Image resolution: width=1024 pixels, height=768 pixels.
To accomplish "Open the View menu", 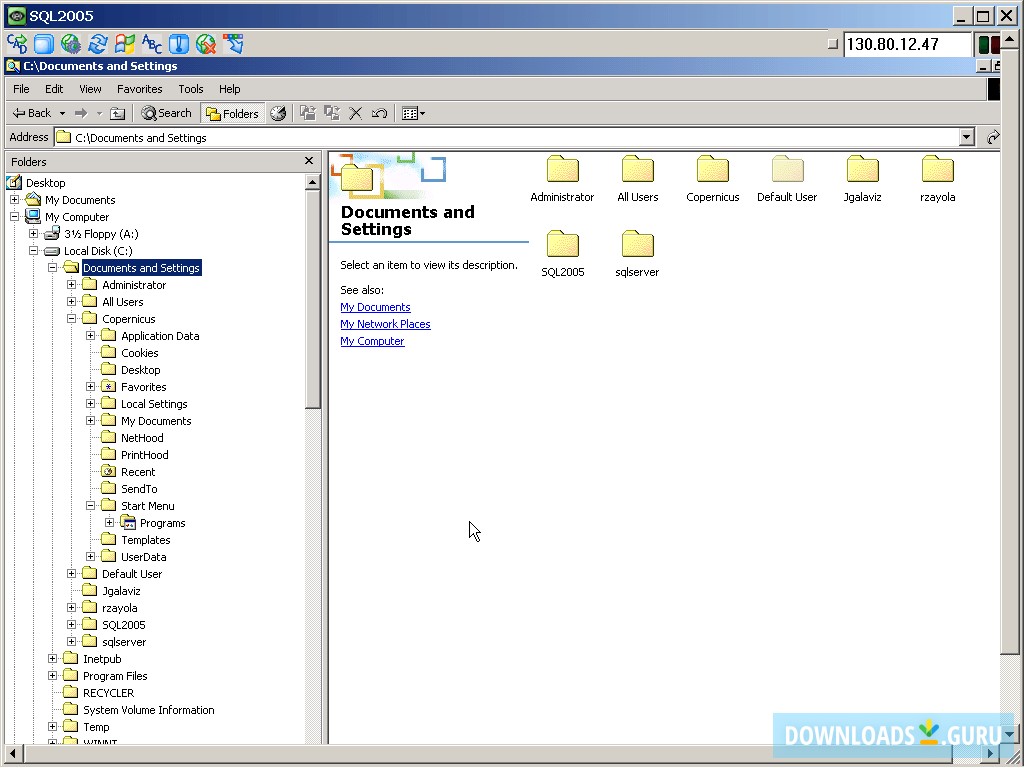I will coord(90,89).
